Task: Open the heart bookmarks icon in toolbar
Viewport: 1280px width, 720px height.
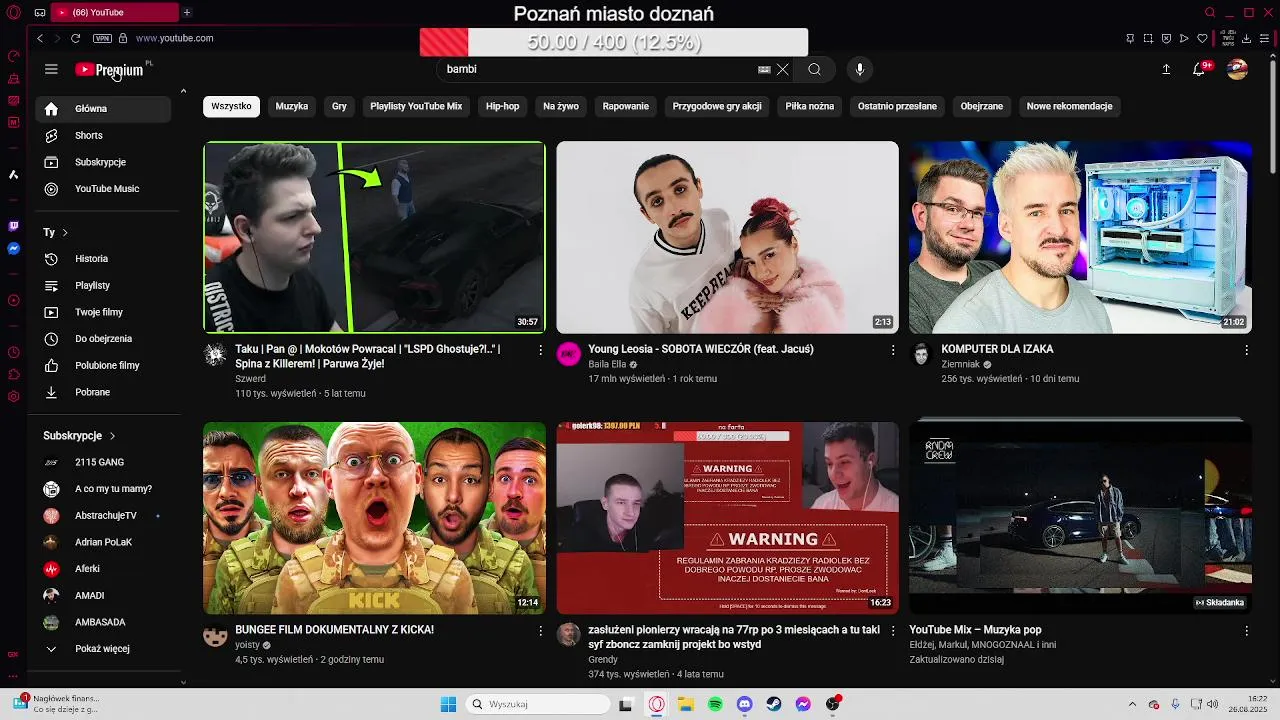Action: coord(1202,38)
